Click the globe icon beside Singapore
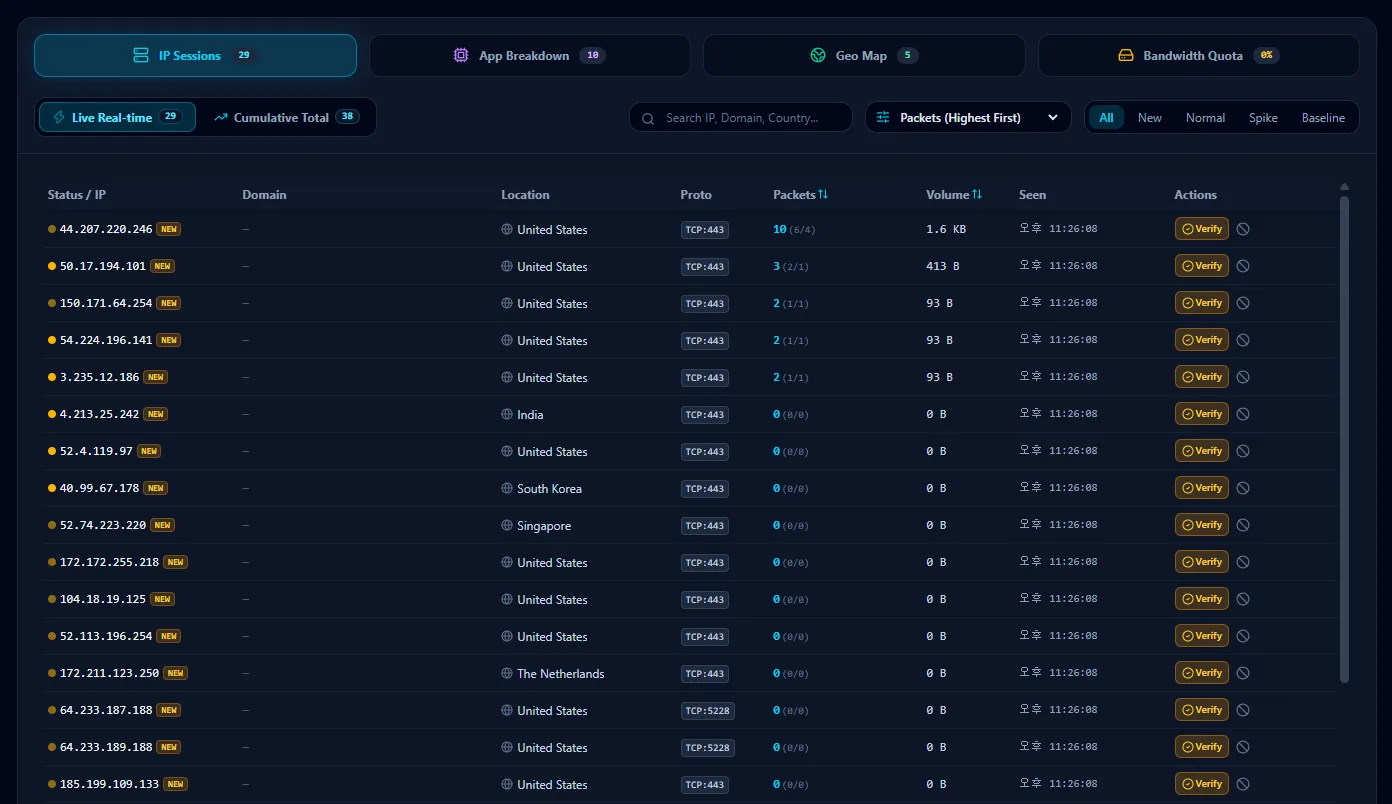 [x=507, y=525]
